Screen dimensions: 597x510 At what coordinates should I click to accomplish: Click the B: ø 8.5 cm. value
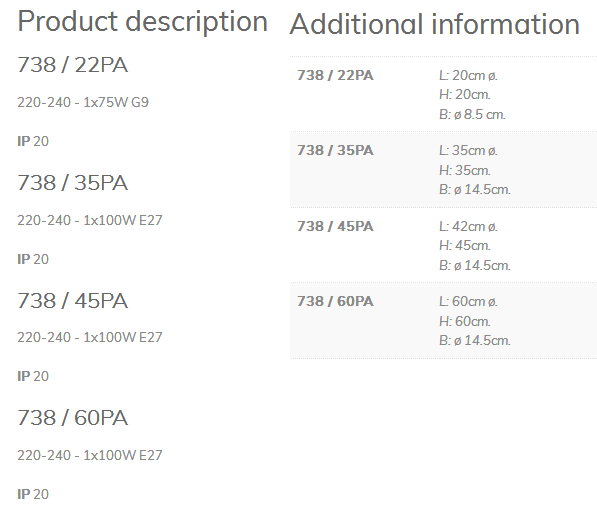click(472, 114)
